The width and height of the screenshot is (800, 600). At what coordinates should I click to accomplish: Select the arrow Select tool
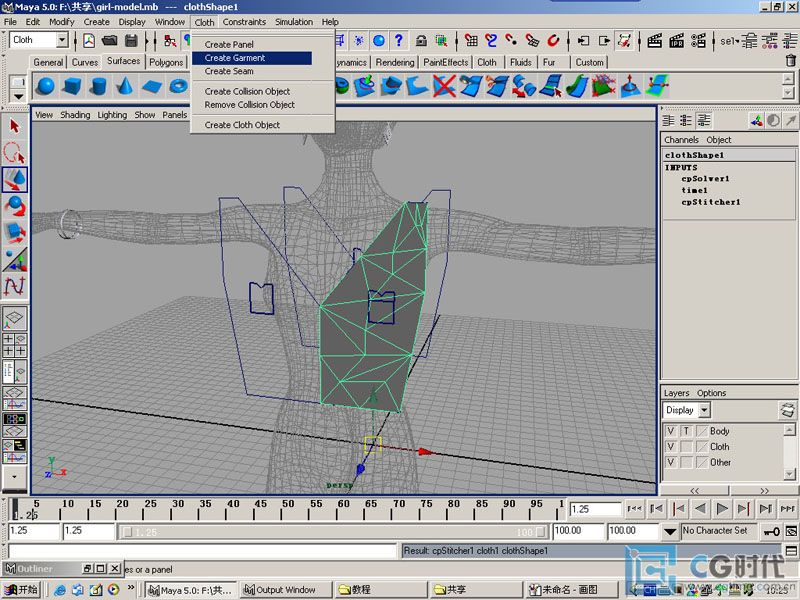click(x=14, y=126)
